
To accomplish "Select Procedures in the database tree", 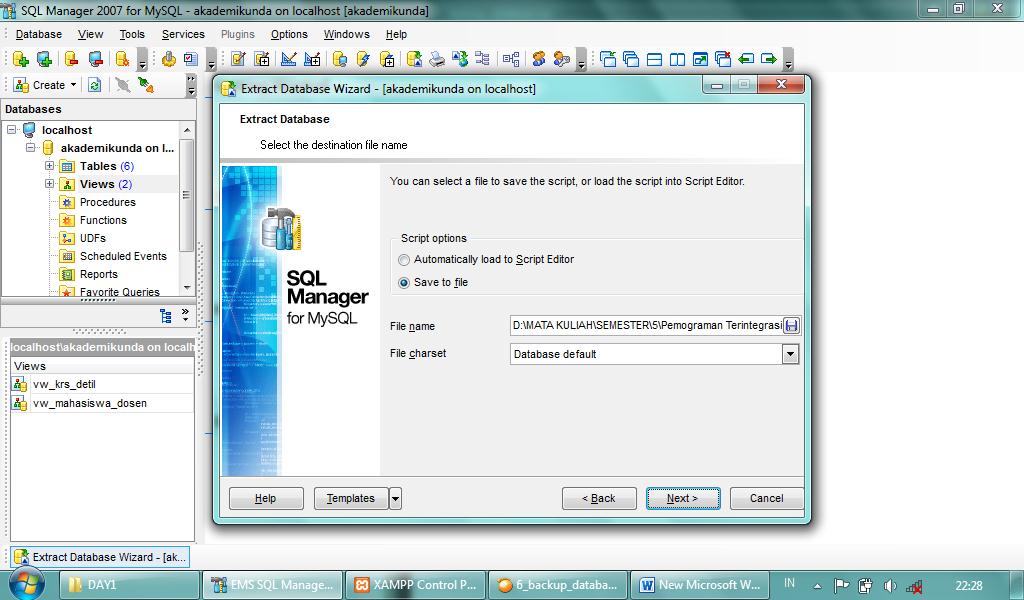I will [108, 202].
